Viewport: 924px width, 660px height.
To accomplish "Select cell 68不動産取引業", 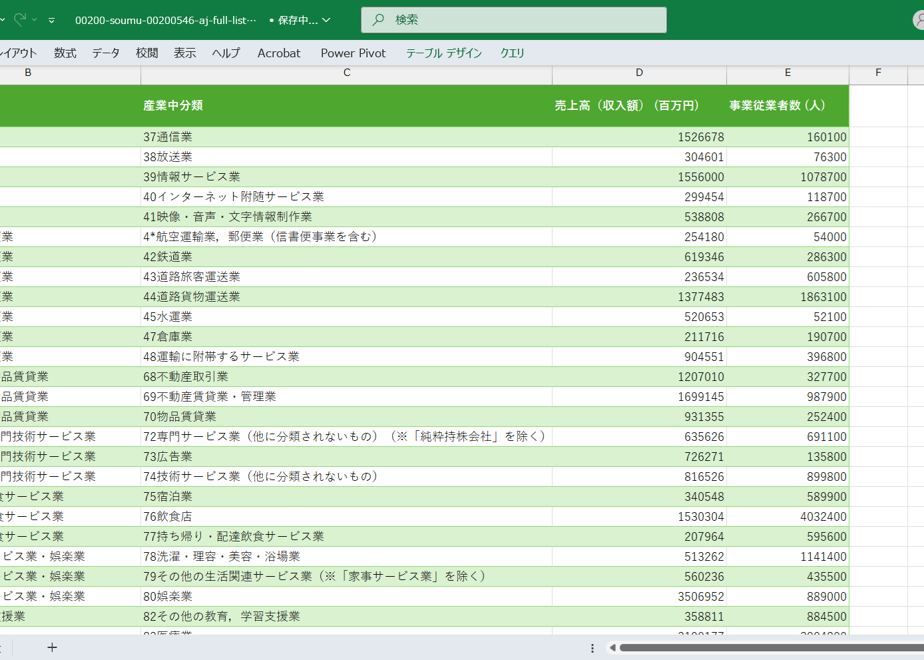I will tap(346, 377).
